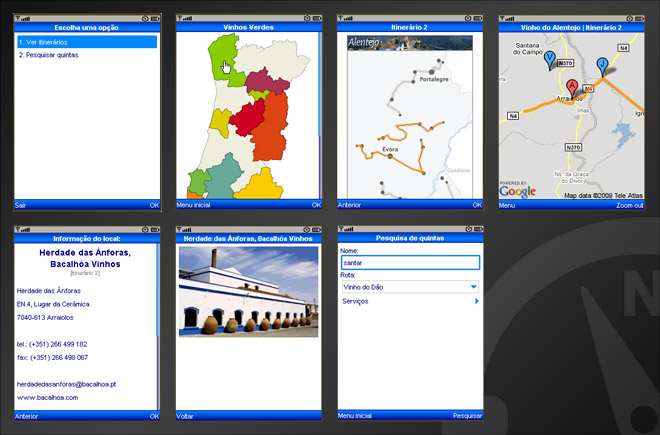Click the orange-red eastern wine region
Screen dimensions: 660x435
(270, 126)
